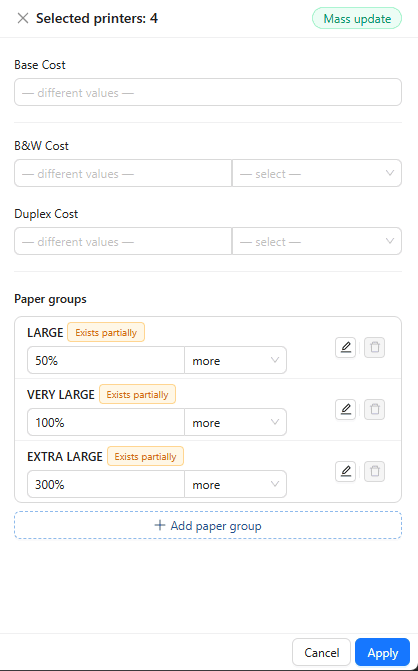Image resolution: width=418 pixels, height=671 pixels.
Task: Open VERY LARGE group's more dropdown
Action: pos(235,422)
